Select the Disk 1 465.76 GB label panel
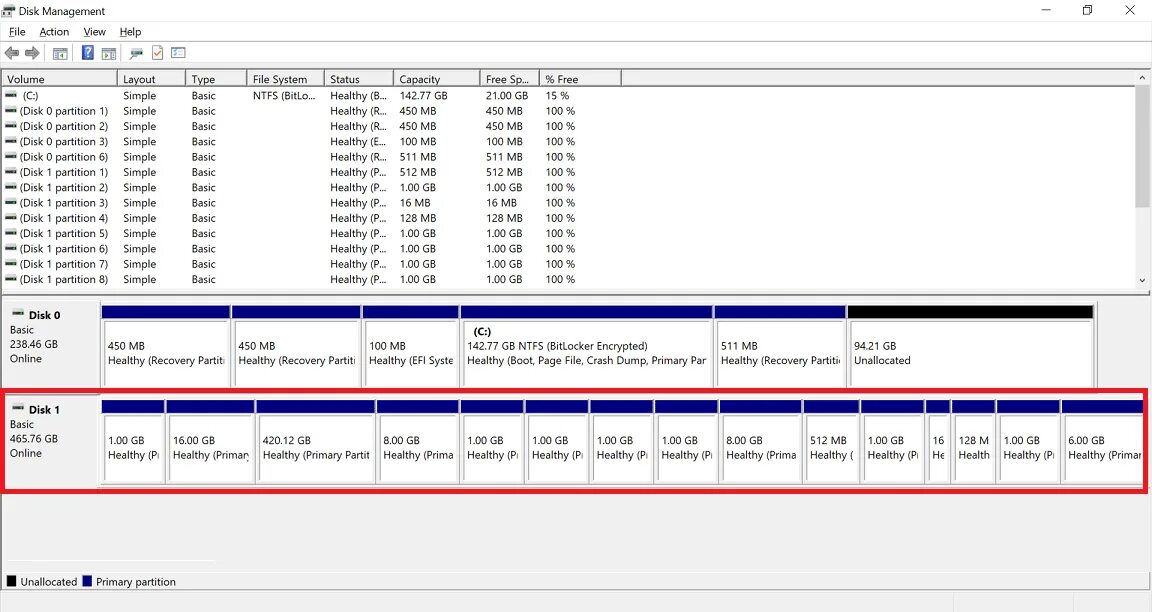Image resolution: width=1152 pixels, height=612 pixels. [x=51, y=441]
